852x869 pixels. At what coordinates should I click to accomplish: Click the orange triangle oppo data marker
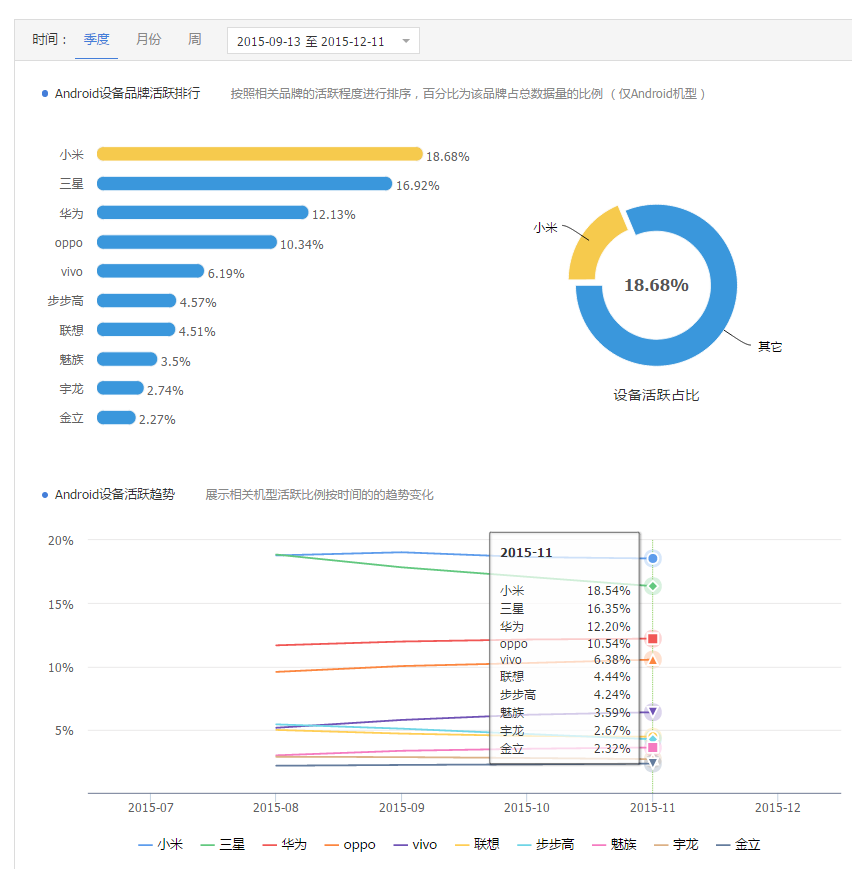point(653,660)
